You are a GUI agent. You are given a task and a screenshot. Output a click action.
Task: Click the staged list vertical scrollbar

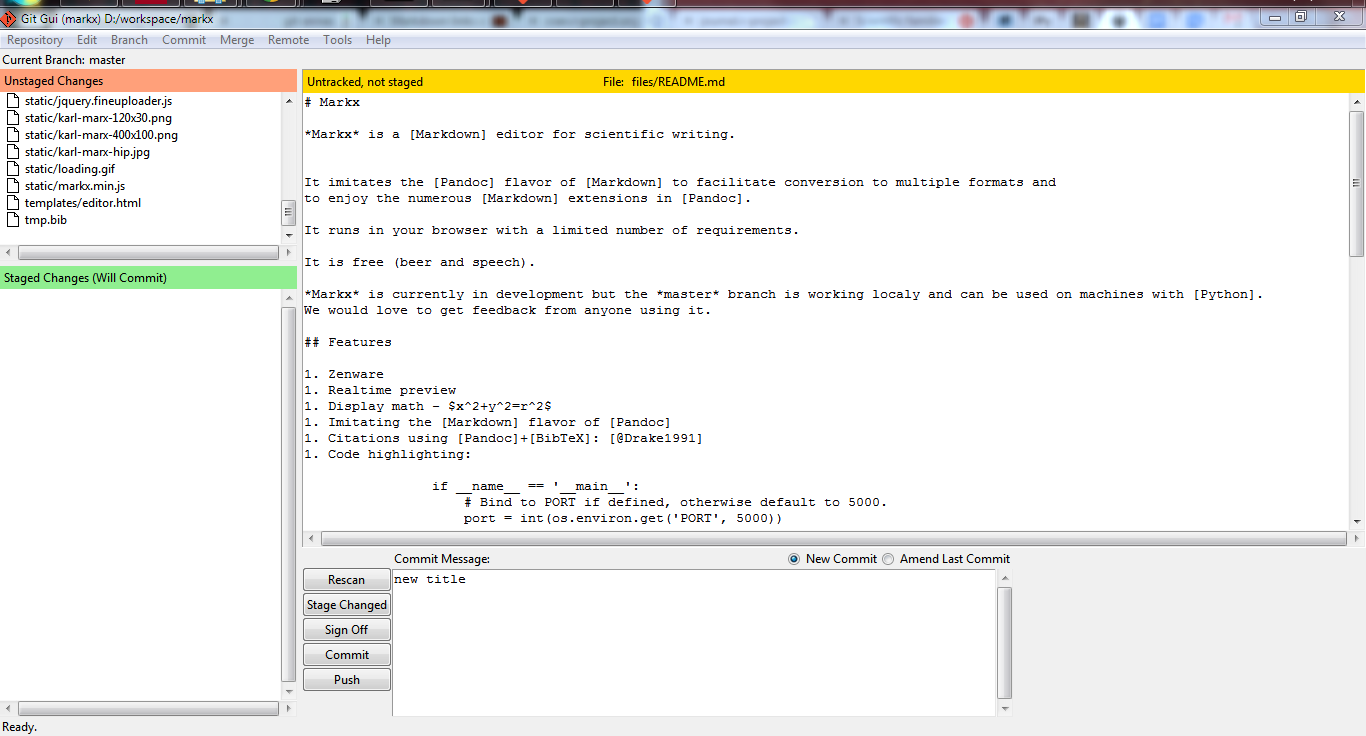pos(289,495)
